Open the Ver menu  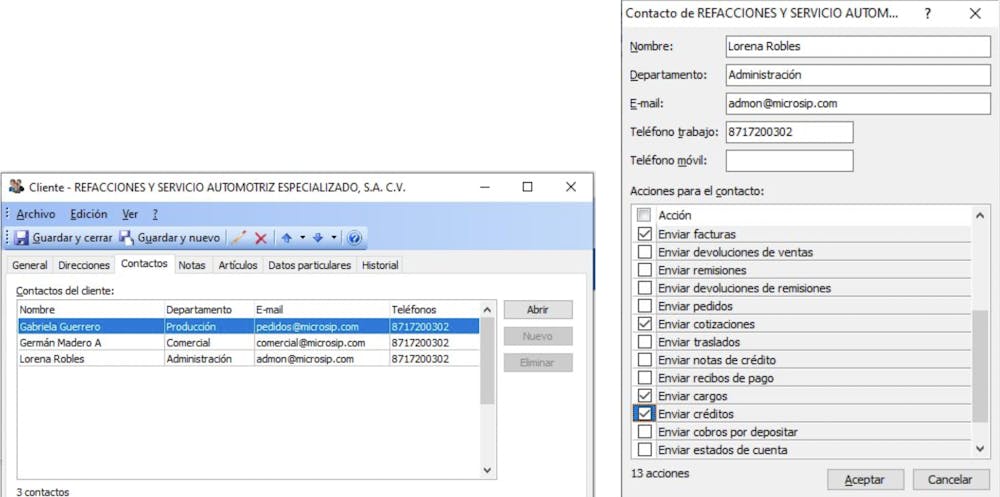[130, 214]
